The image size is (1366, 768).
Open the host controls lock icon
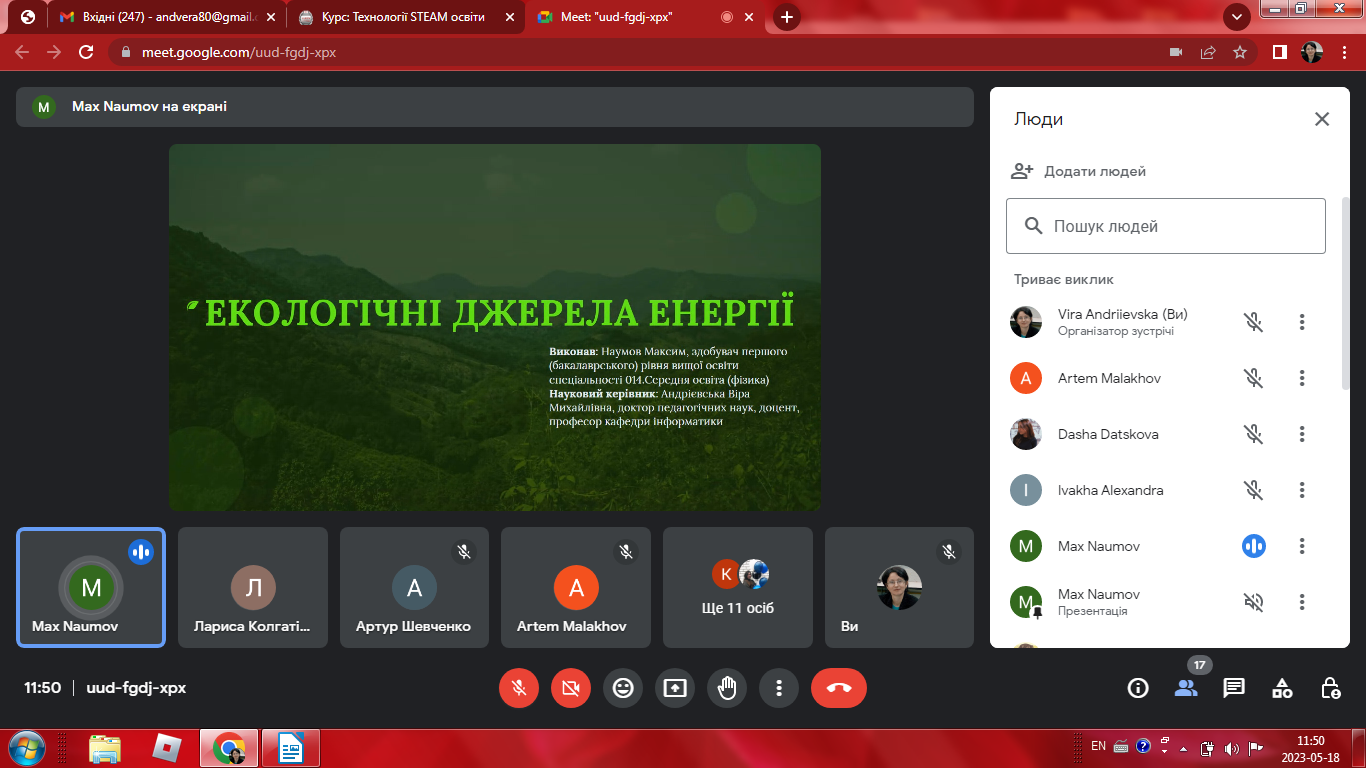1330,688
